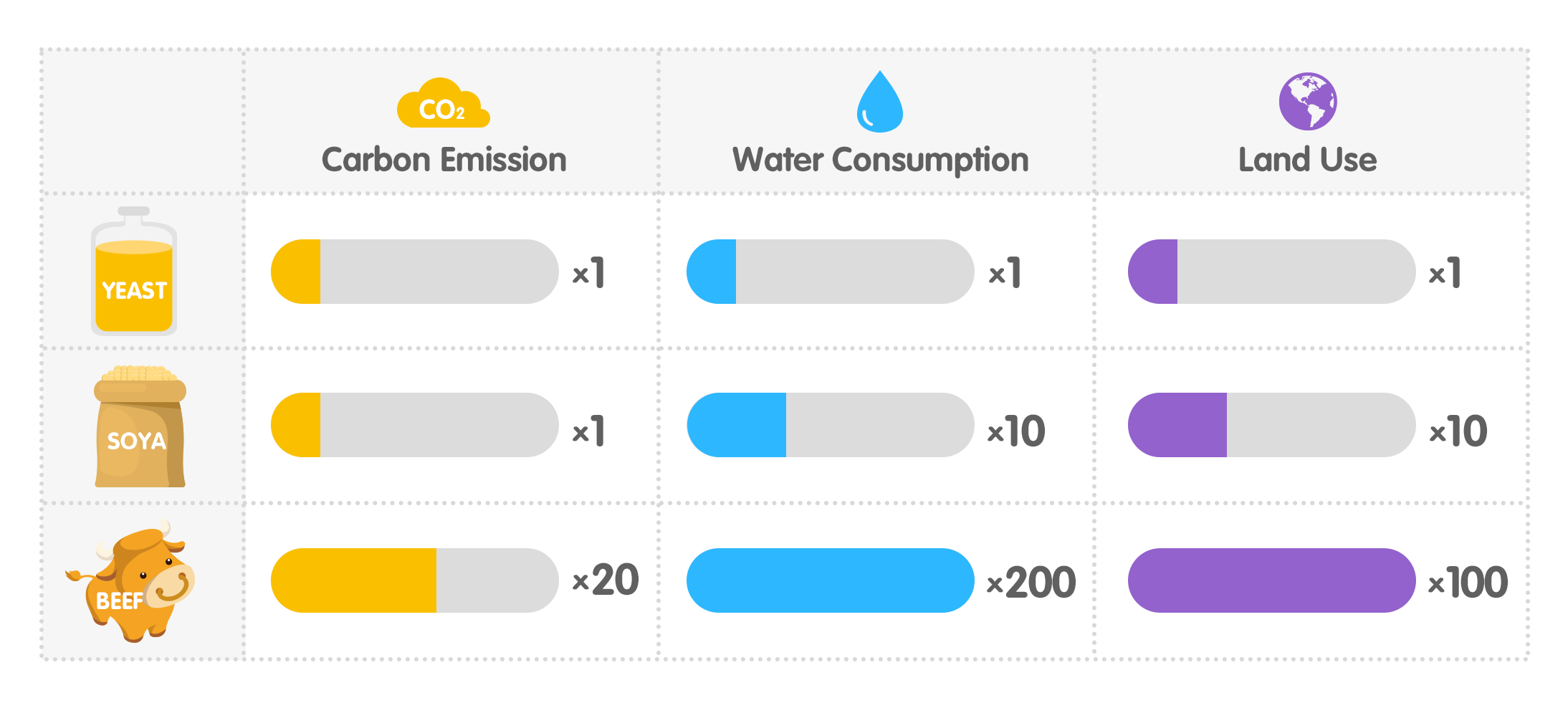Click the Land Use heading
The height and width of the screenshot is (703, 1568).
1307,160
